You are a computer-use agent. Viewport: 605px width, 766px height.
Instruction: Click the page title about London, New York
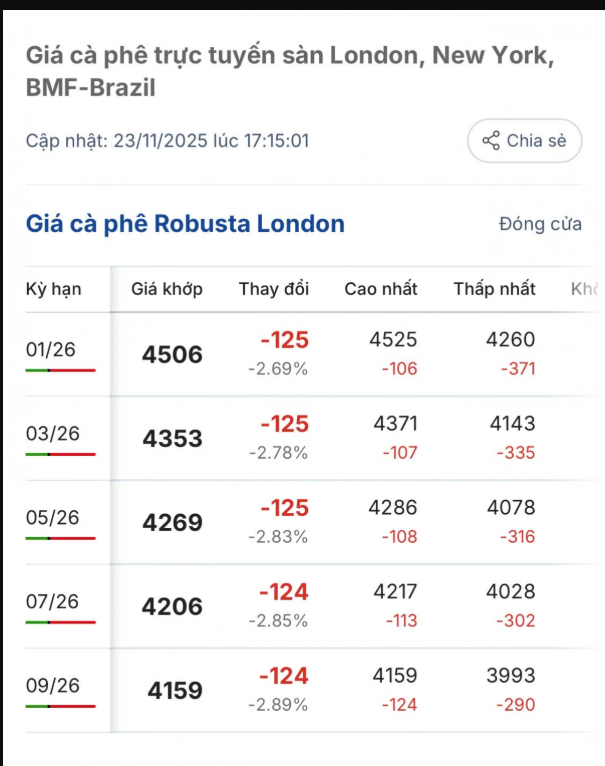290,70
